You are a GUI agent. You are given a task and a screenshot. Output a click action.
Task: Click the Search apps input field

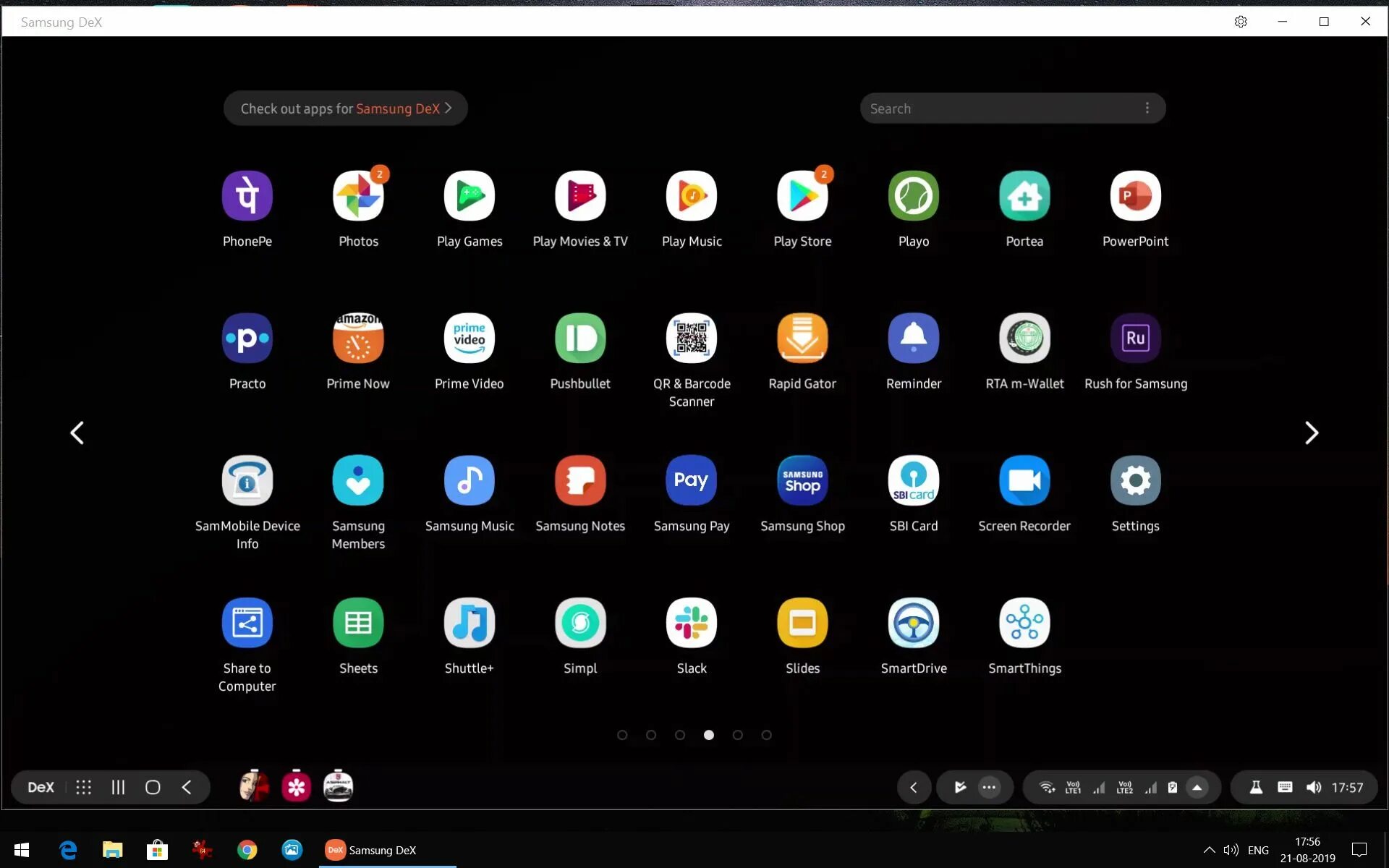pos(998,109)
